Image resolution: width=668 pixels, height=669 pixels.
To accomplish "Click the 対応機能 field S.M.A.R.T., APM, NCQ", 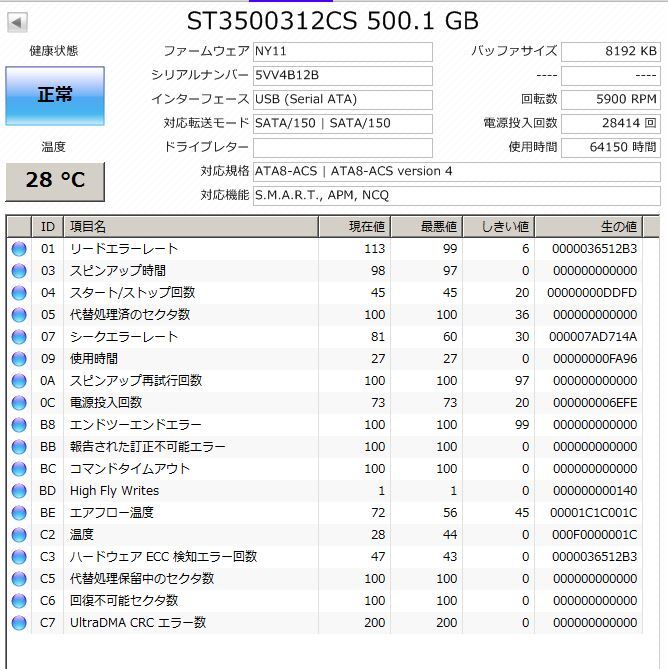I will tap(456, 195).
